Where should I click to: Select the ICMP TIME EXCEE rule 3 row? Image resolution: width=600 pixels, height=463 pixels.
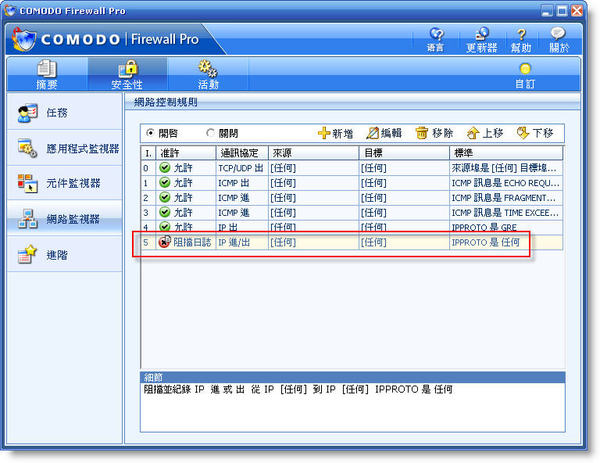[352, 213]
